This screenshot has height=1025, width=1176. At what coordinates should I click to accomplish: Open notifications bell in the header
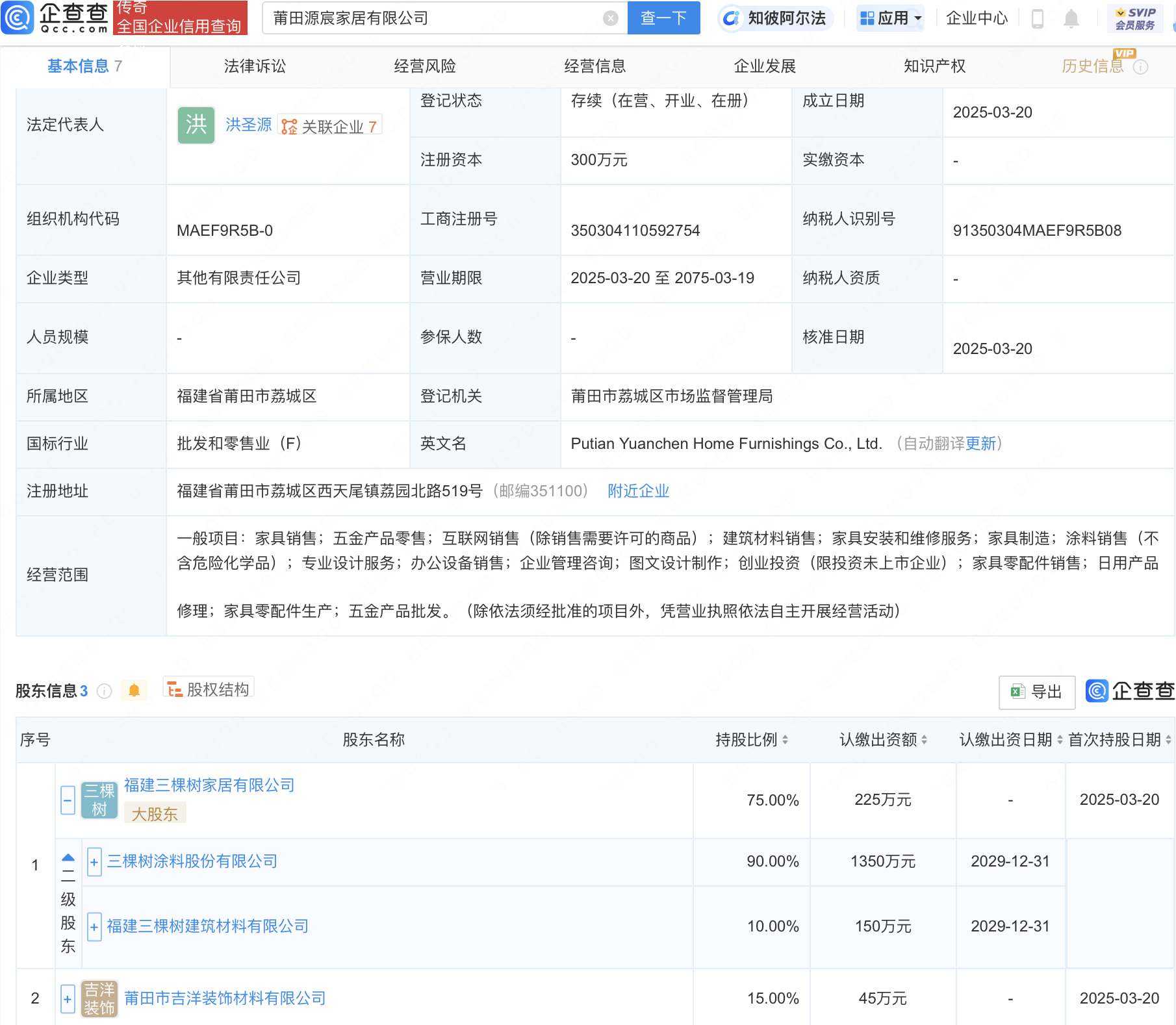point(1071,19)
